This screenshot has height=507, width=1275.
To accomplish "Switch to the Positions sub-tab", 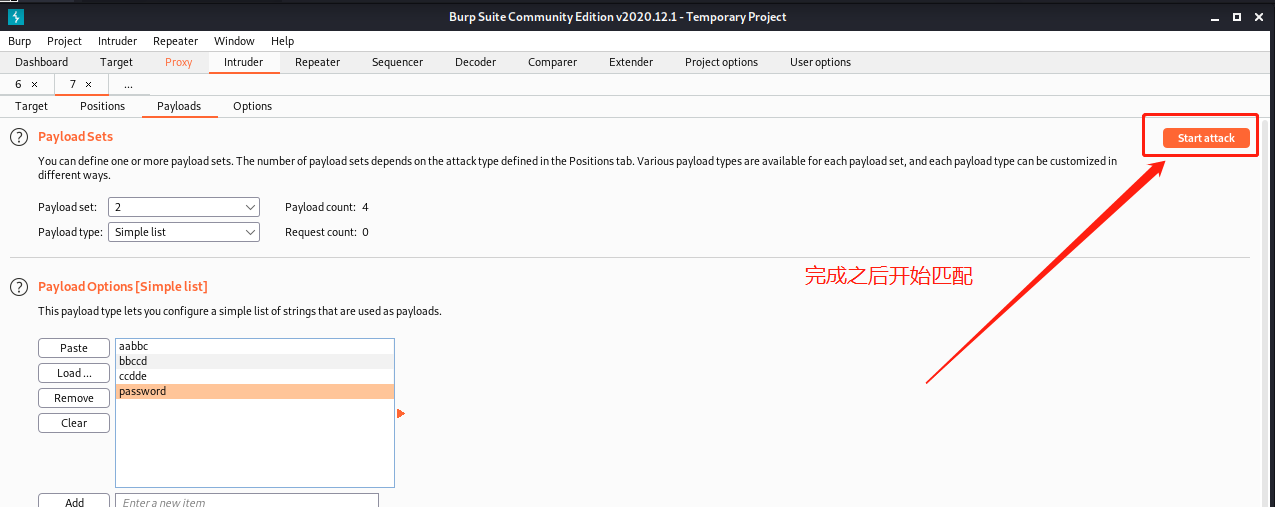I will click(x=102, y=106).
